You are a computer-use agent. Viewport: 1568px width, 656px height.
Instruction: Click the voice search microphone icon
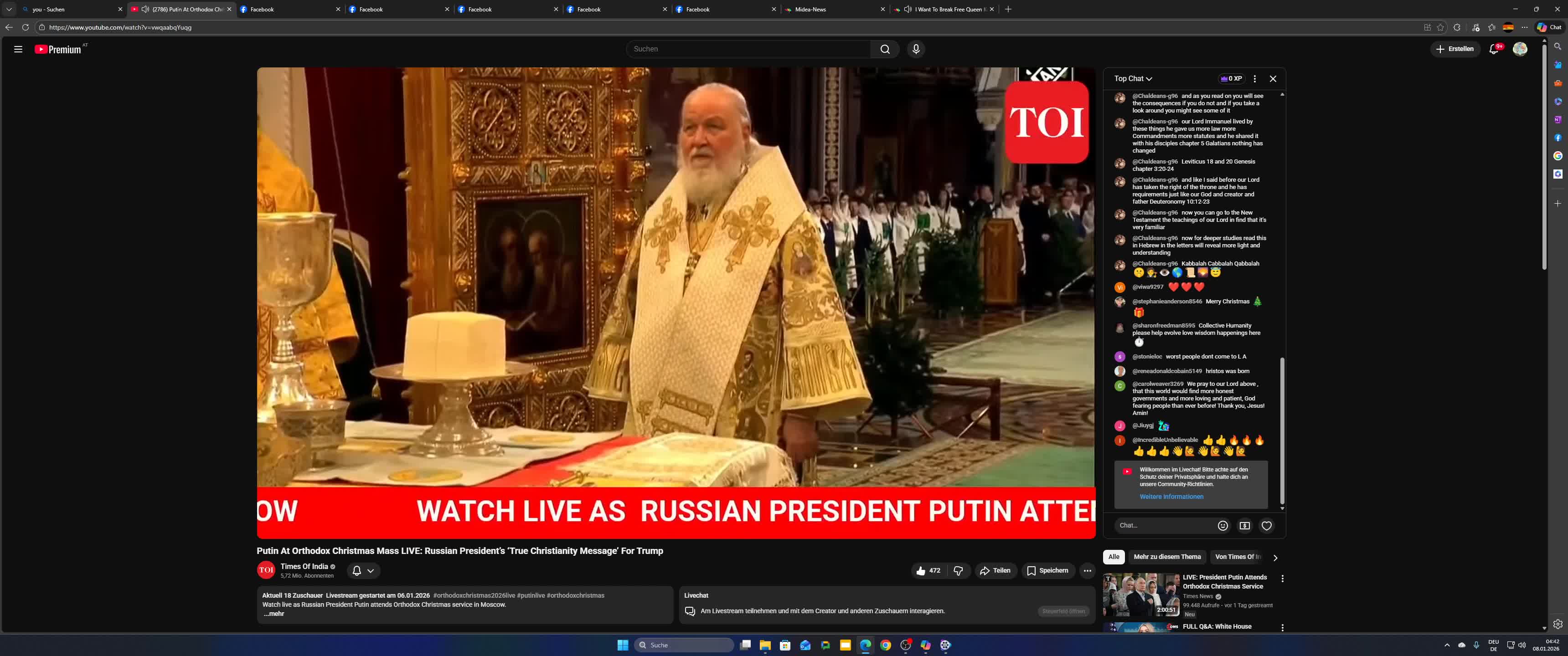coord(915,49)
